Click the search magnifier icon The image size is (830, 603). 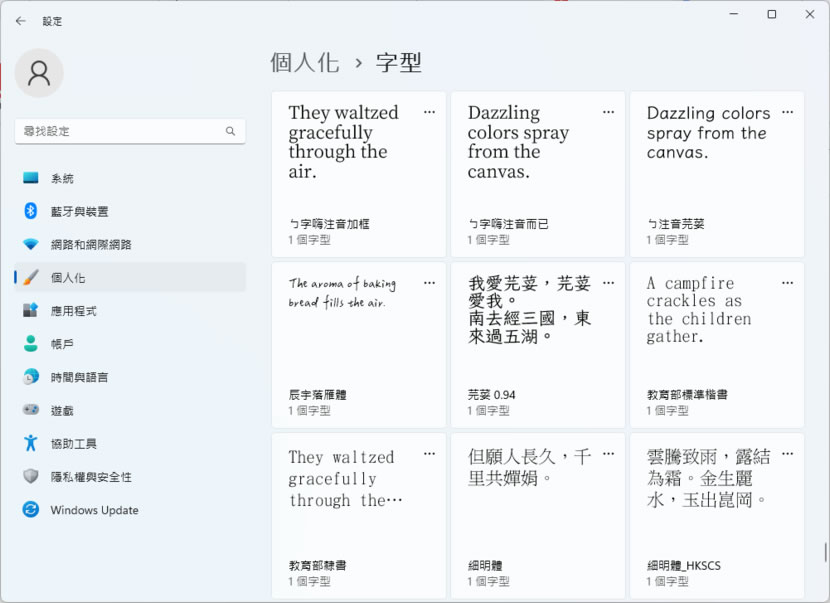(x=230, y=131)
